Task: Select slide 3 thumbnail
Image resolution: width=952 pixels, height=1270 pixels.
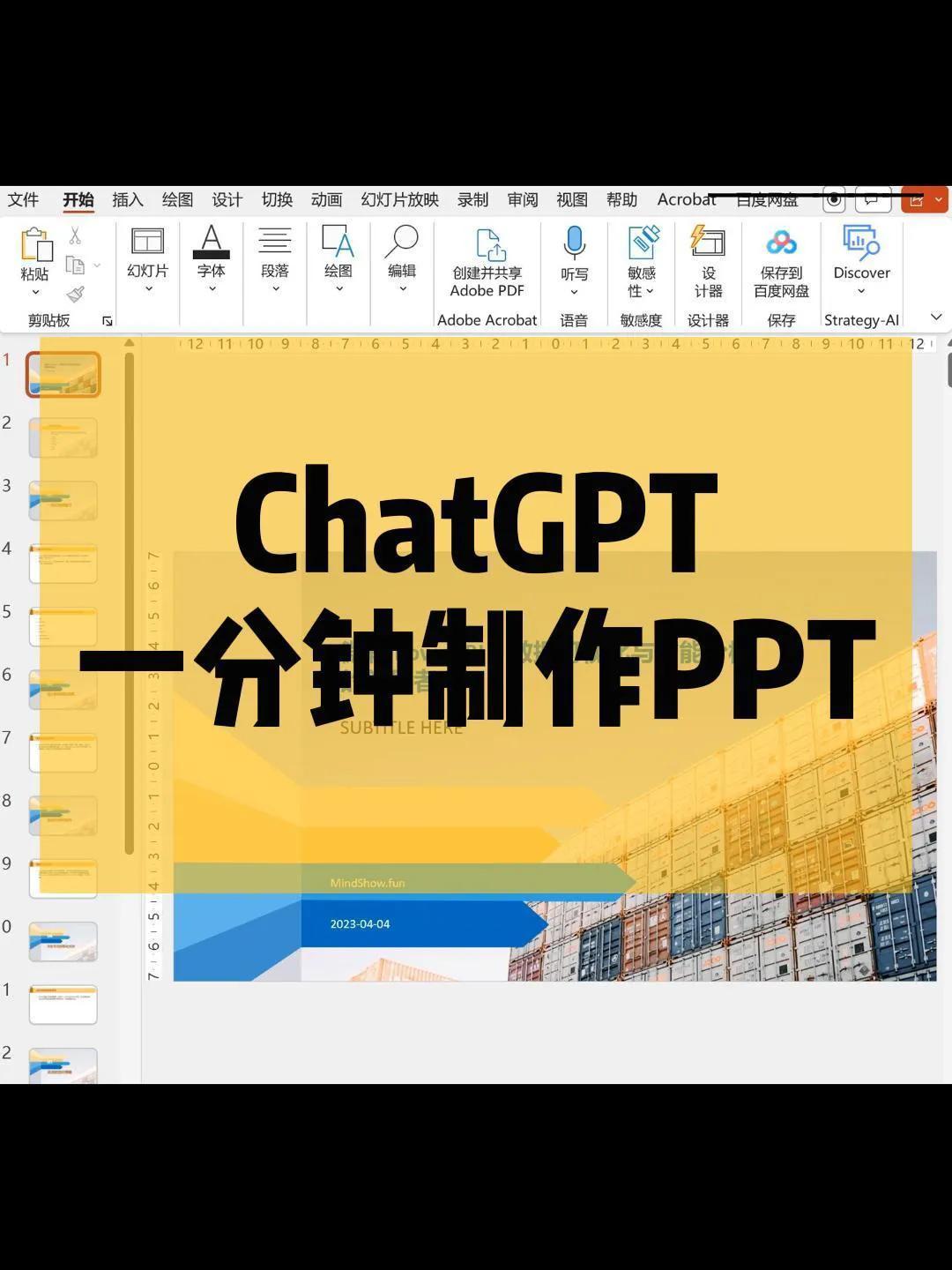Action: point(63,501)
